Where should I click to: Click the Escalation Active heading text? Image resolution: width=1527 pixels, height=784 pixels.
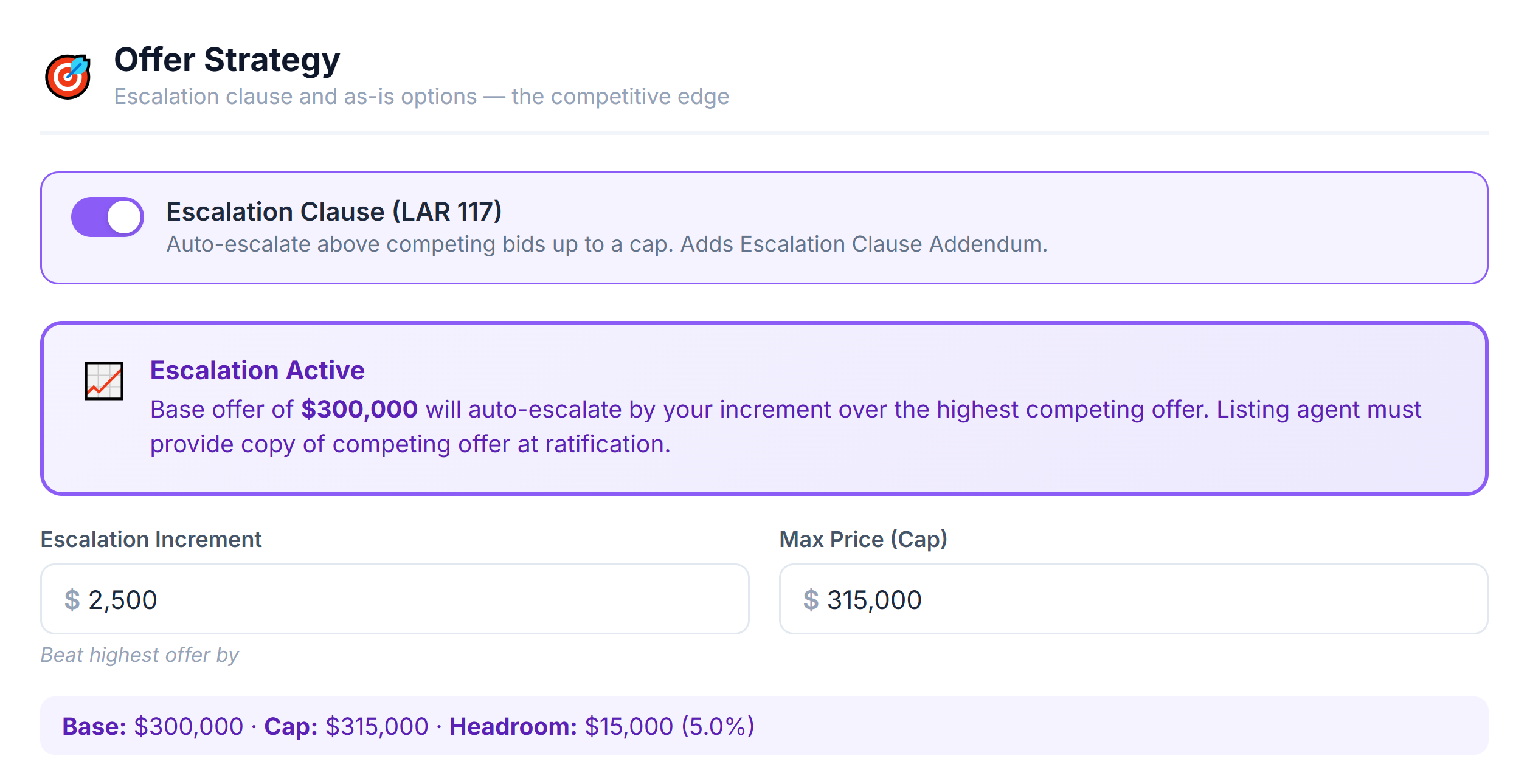click(257, 370)
